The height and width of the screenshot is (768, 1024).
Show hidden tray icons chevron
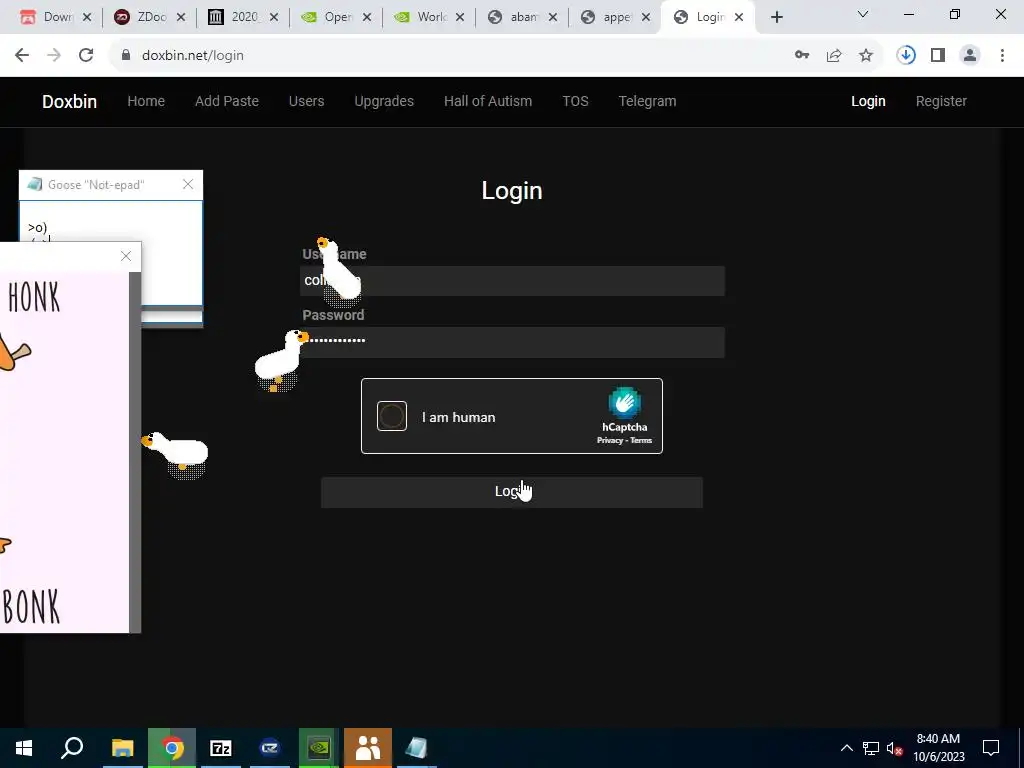[x=846, y=748]
